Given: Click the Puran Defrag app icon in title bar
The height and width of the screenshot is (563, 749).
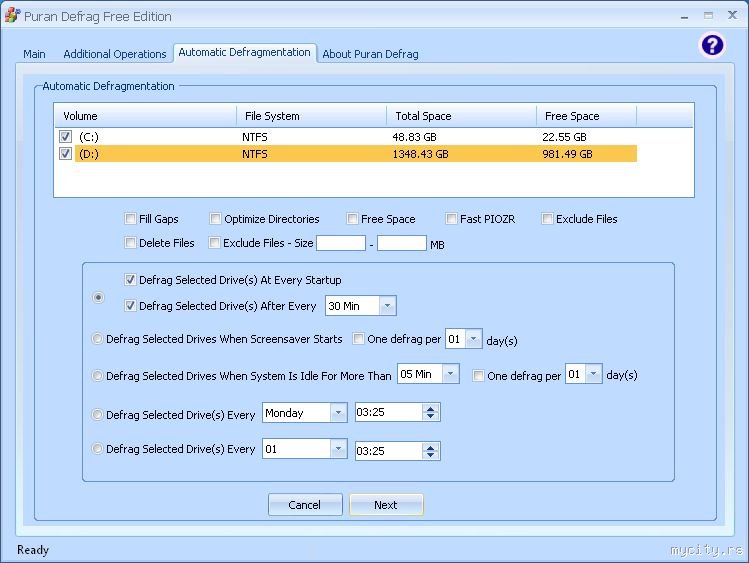Looking at the screenshot, I should 12,16.
